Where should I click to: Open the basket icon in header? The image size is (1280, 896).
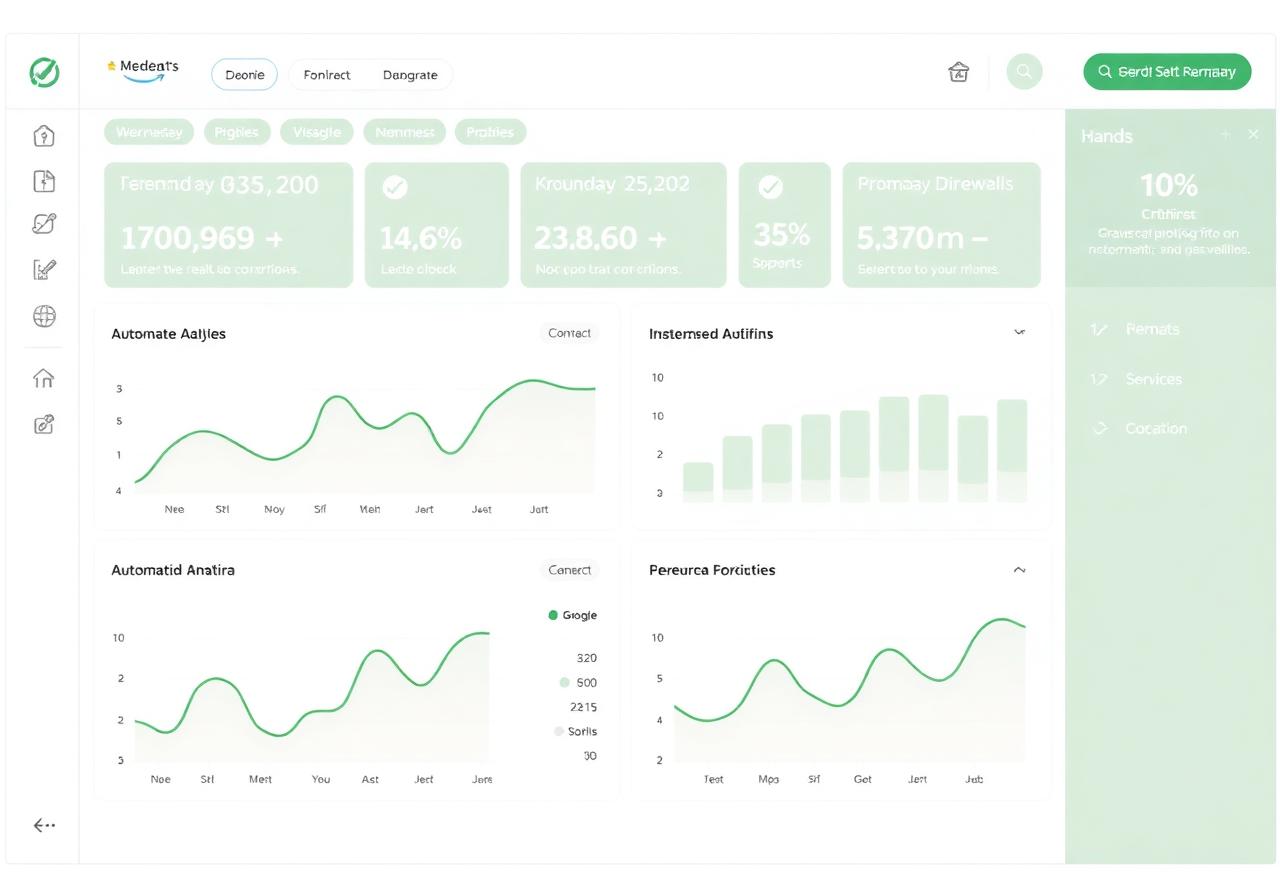[x=958, y=72]
